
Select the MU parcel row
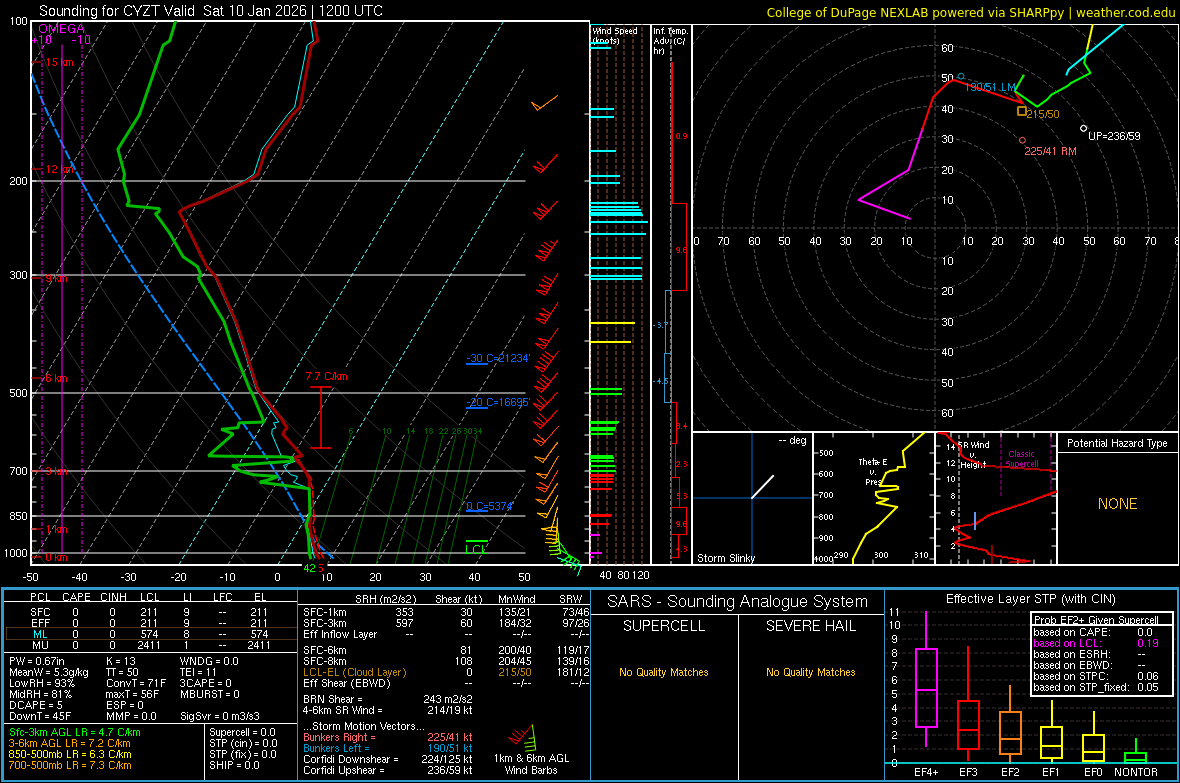[x=149, y=645]
